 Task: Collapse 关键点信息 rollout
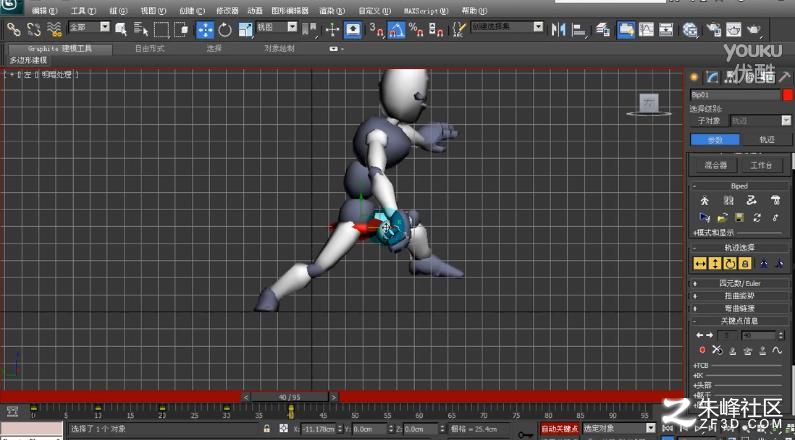pyautogui.click(x=739, y=320)
